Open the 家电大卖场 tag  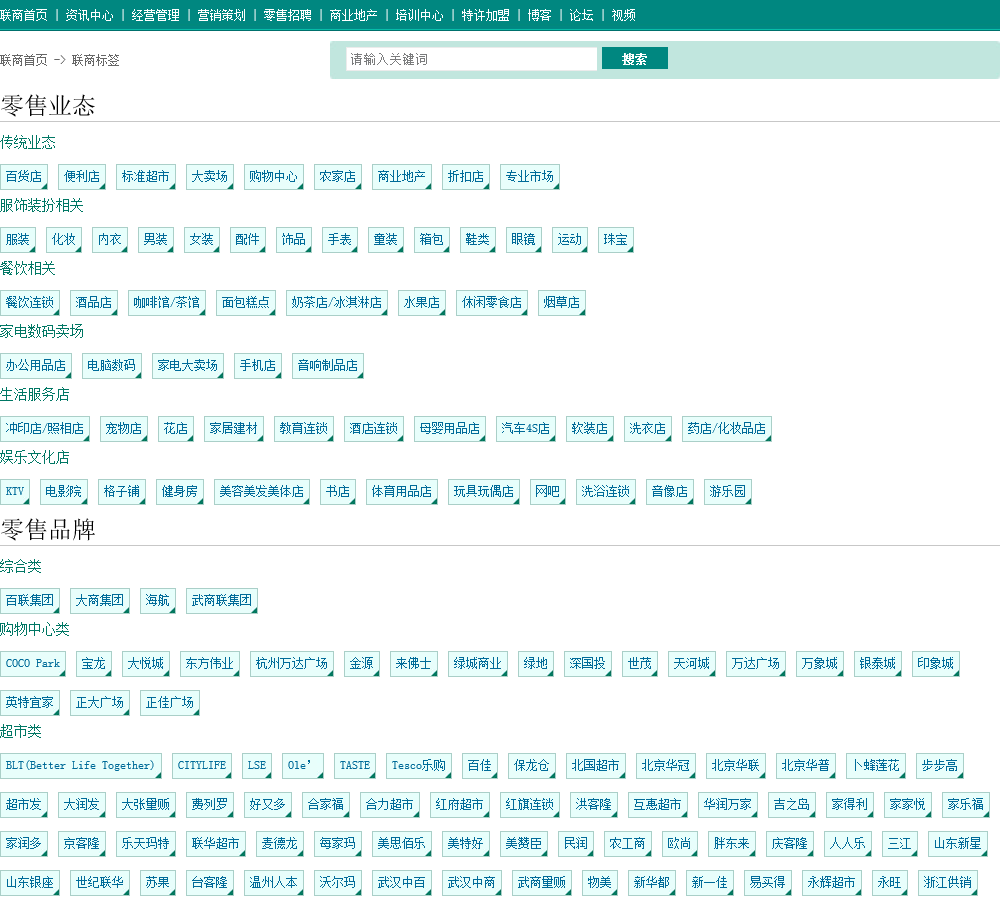pyautogui.click(x=188, y=366)
